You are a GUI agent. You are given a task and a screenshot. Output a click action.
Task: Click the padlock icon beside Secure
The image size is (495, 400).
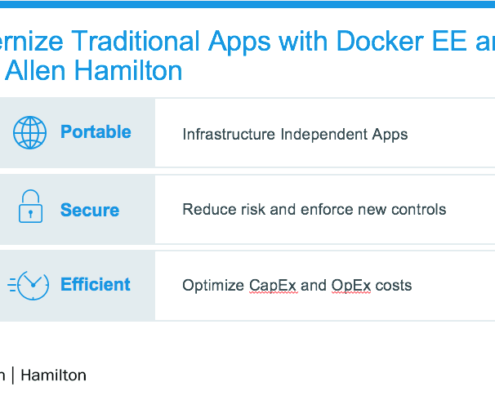30,206
